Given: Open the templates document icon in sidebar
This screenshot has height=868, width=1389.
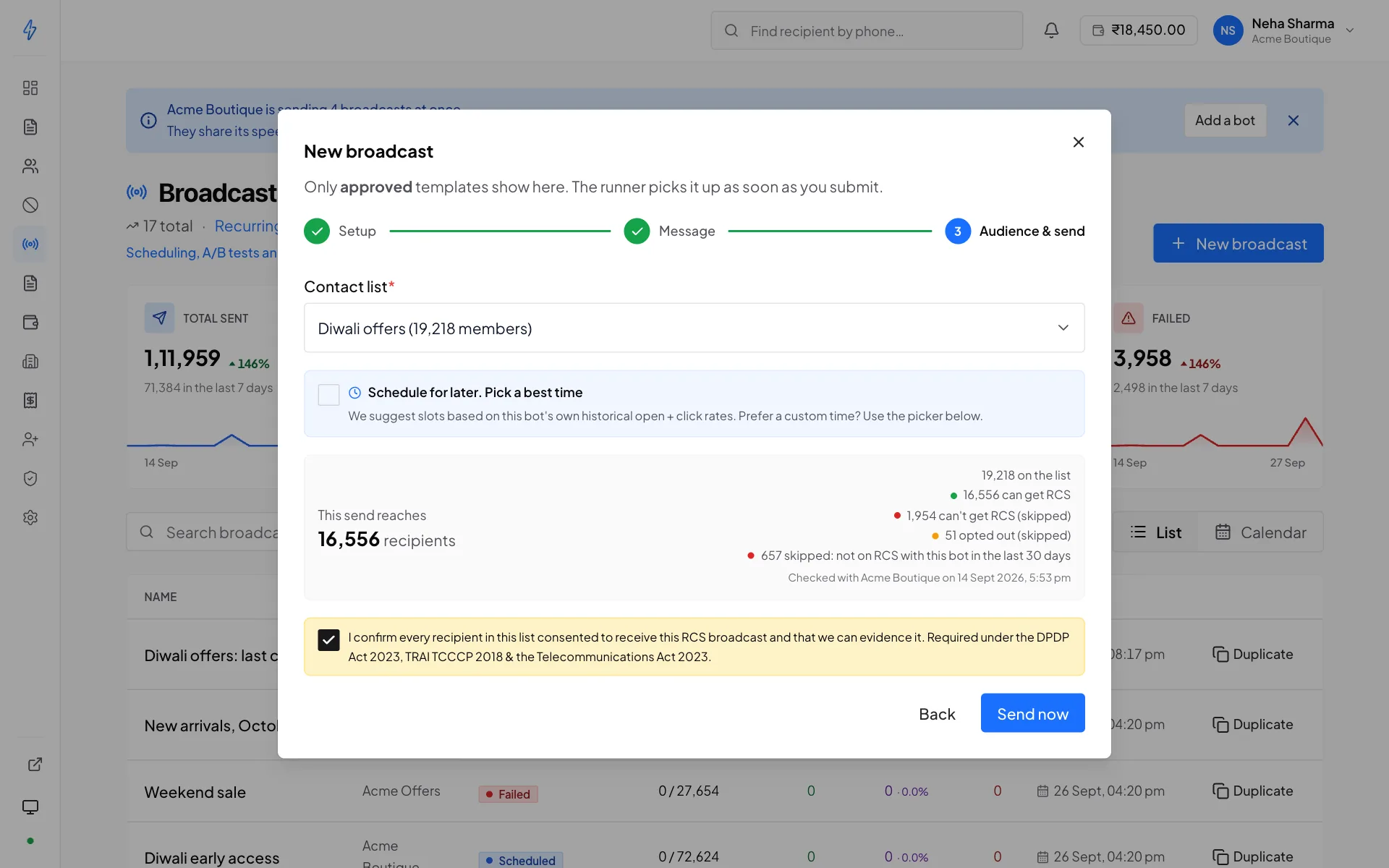Looking at the screenshot, I should click(30, 127).
